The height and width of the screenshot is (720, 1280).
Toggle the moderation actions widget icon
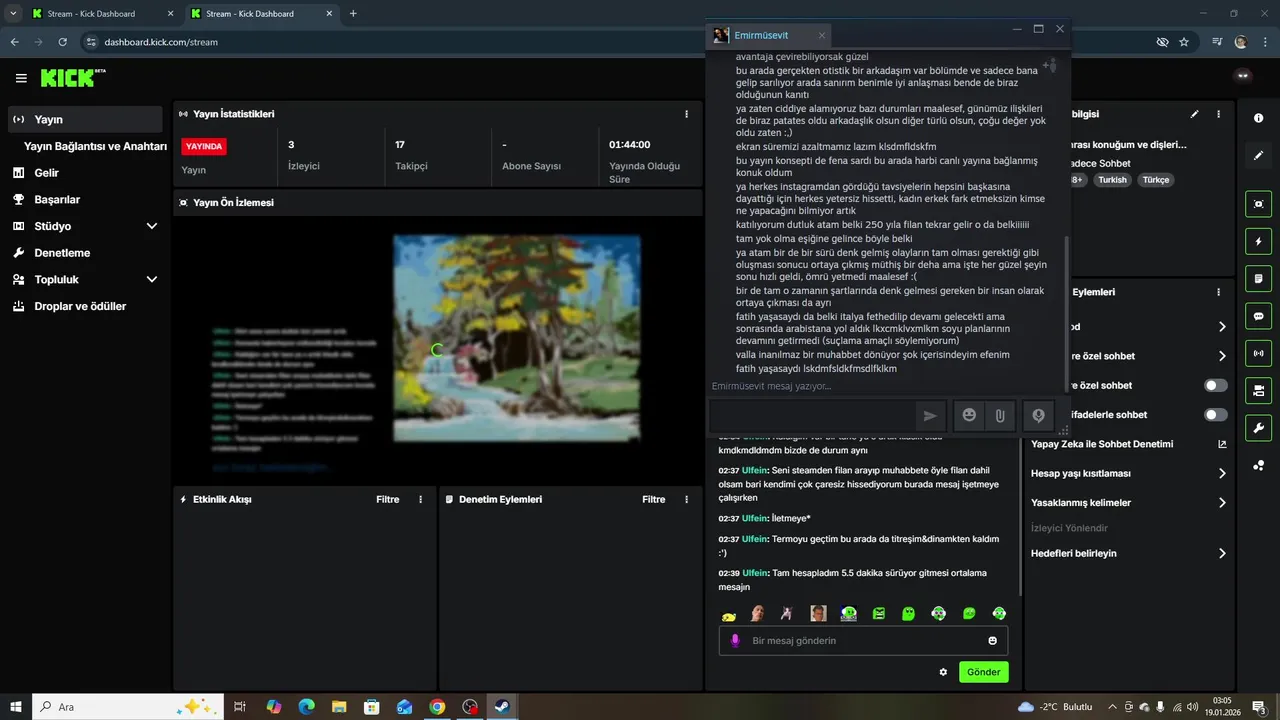coord(1258,390)
